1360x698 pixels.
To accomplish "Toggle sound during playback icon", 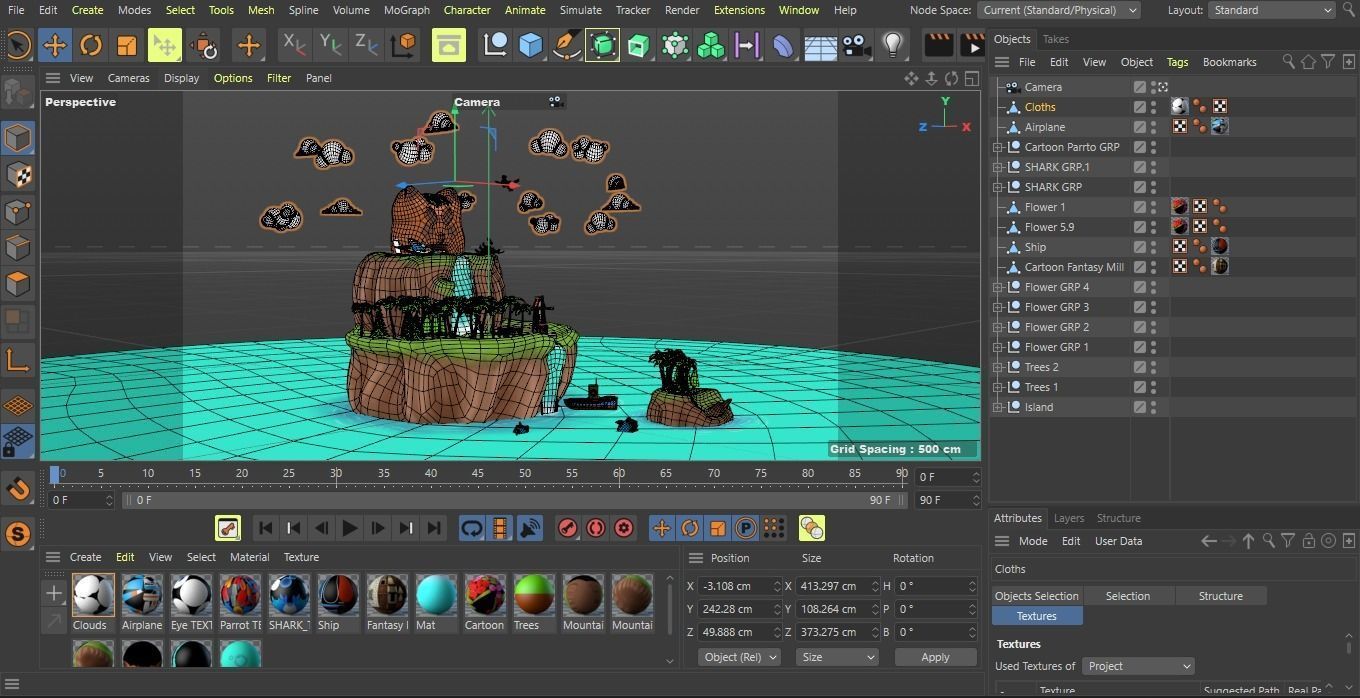I will coord(529,528).
